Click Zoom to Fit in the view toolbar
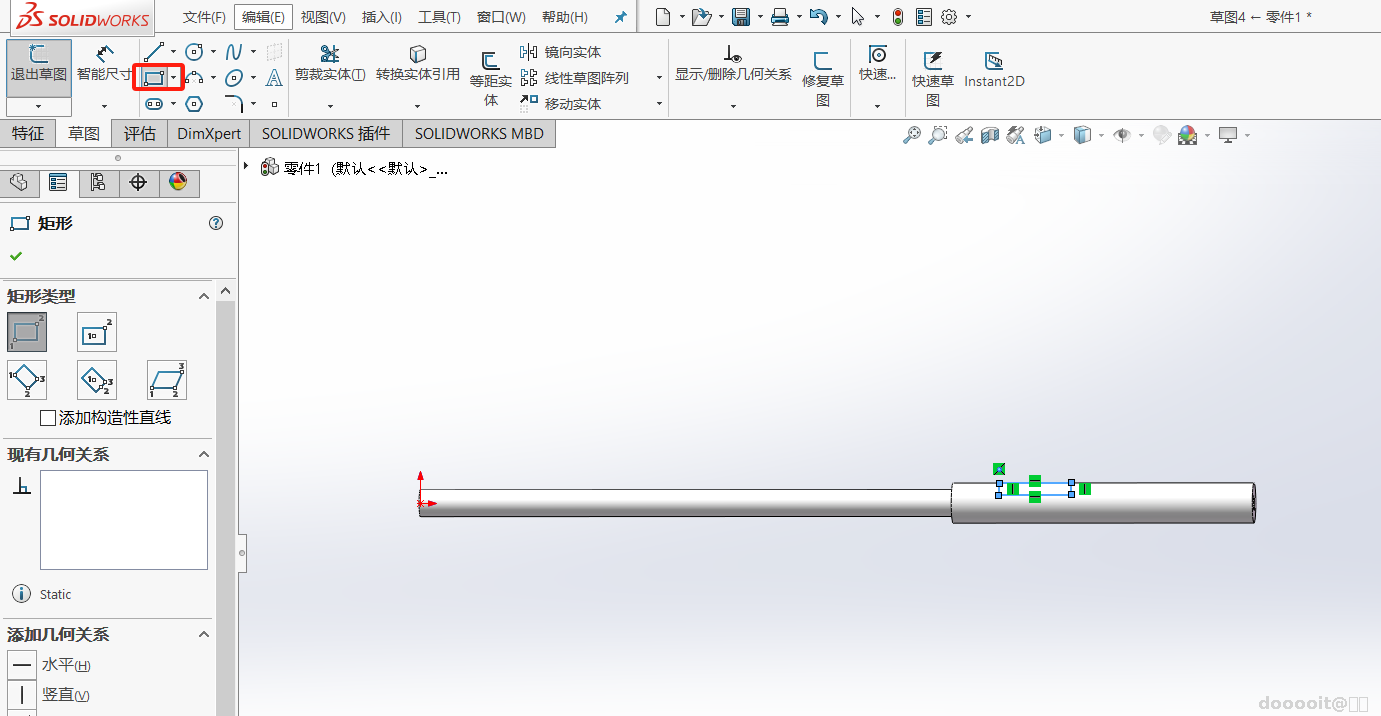 911,135
